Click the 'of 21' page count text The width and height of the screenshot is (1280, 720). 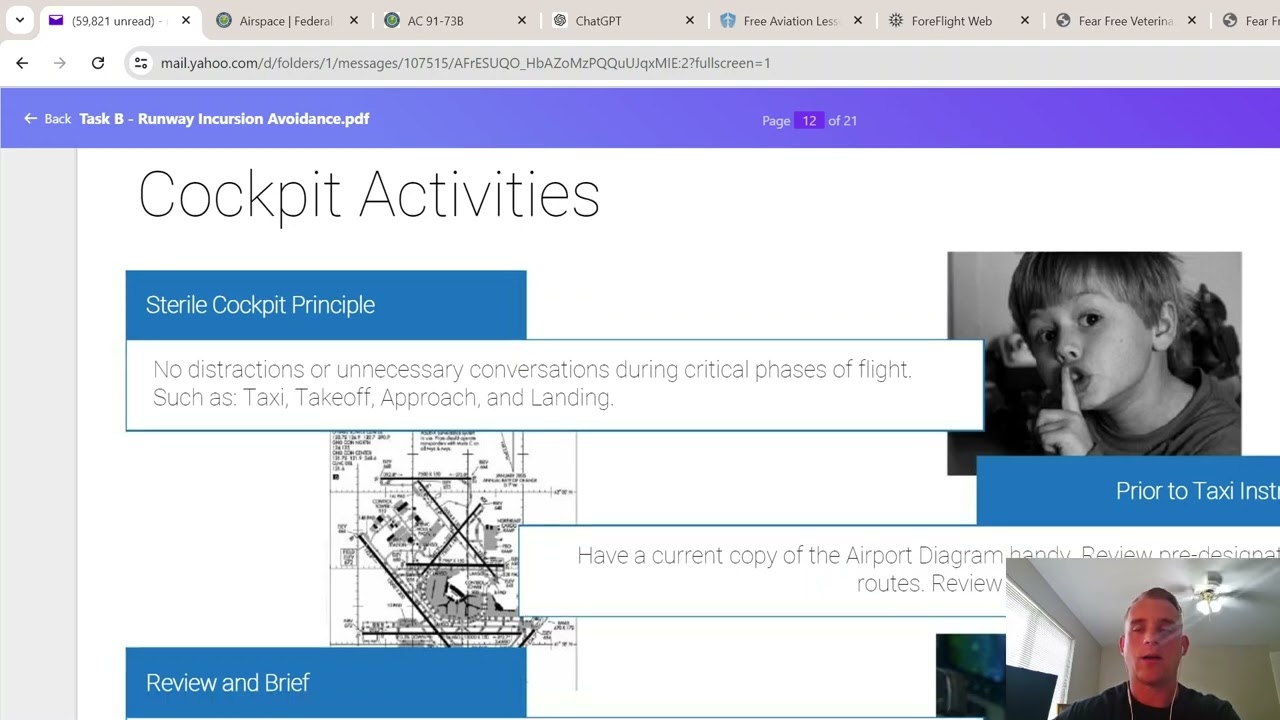[x=842, y=120]
